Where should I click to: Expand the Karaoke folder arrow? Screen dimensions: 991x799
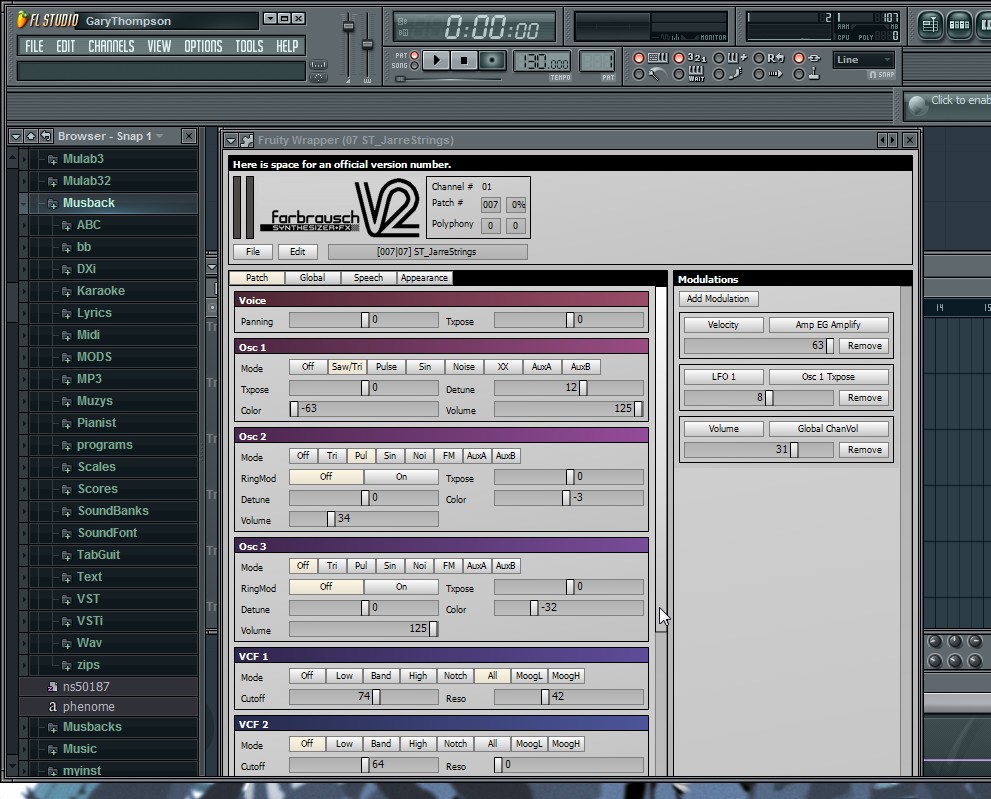[x=23, y=291]
